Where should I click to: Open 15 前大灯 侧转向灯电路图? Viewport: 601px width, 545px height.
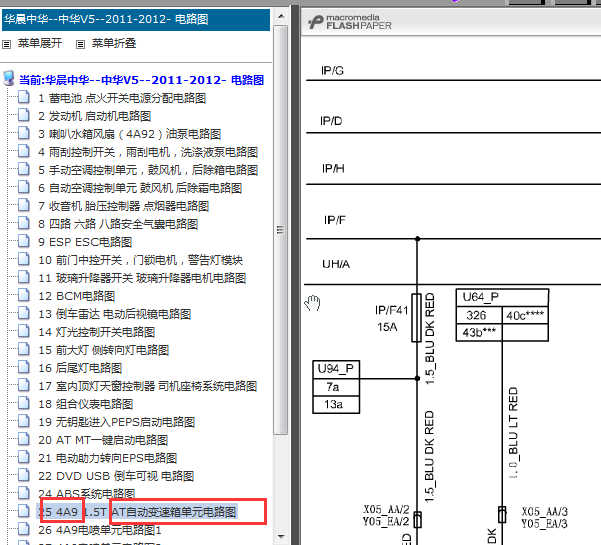pos(103,350)
